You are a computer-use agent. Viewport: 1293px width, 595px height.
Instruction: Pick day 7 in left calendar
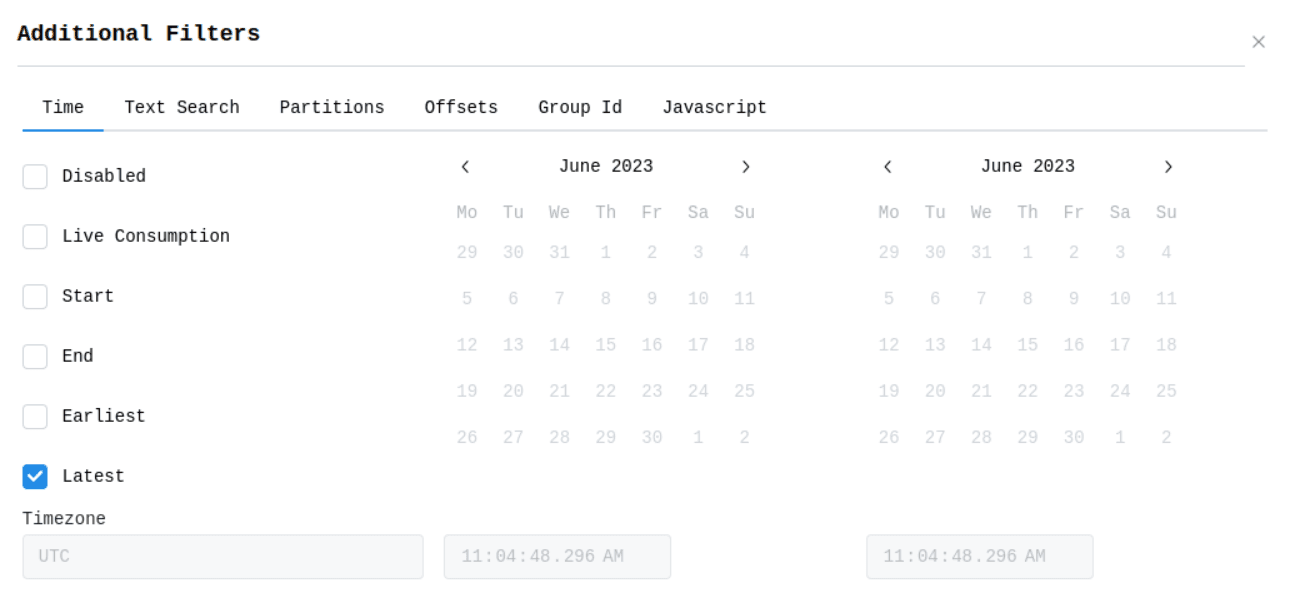point(559,299)
